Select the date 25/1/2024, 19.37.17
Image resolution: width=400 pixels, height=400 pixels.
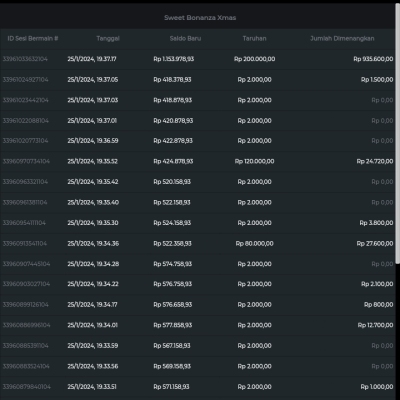[x=92, y=59]
